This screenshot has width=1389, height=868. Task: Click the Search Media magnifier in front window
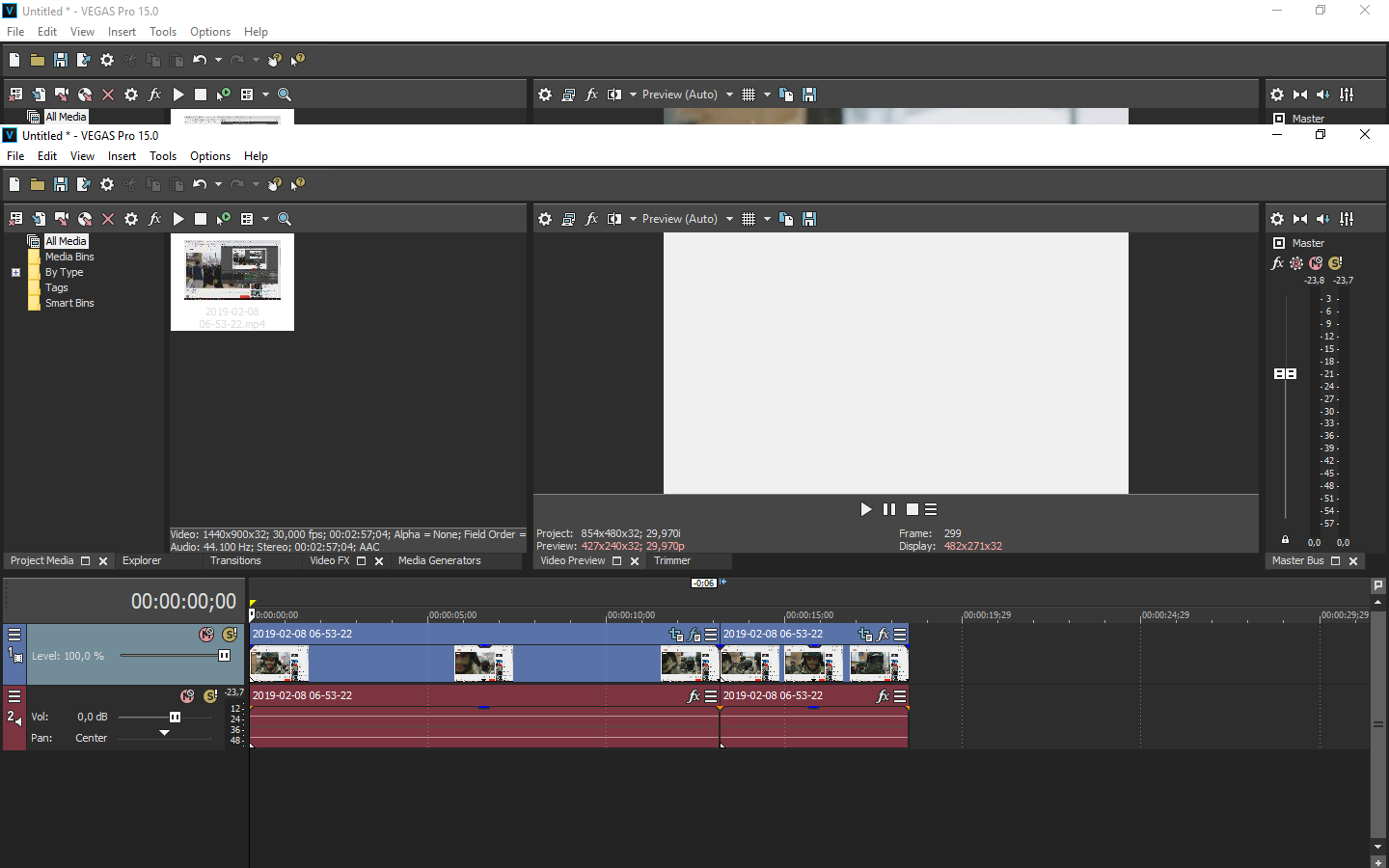pos(285,219)
